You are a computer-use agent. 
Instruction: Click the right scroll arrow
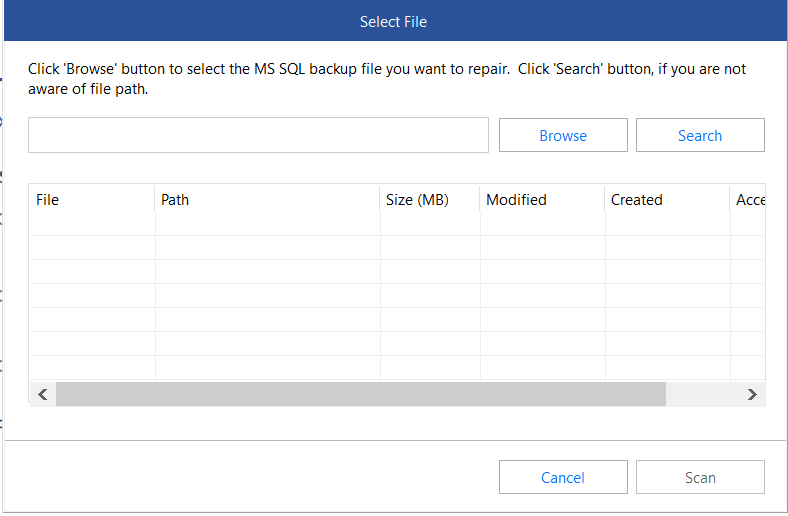point(752,394)
